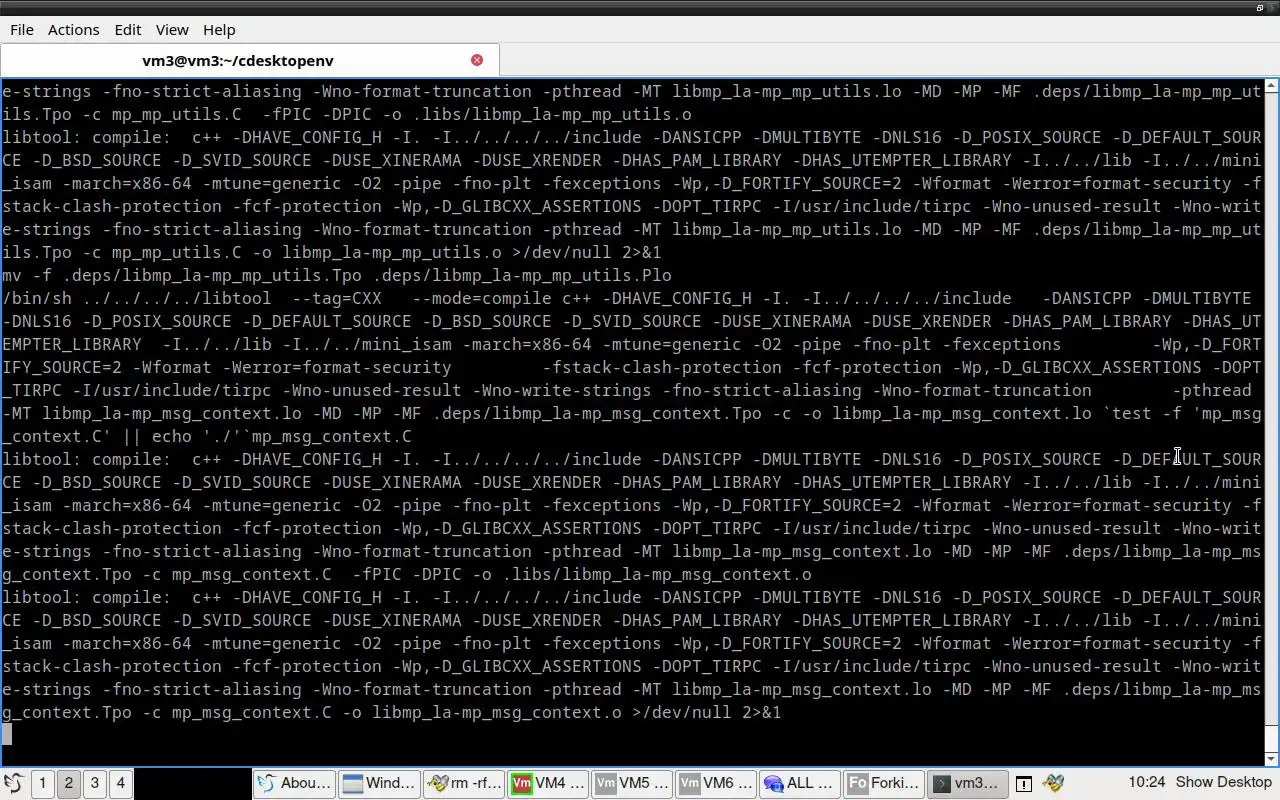
Task: Open the 'Forki...' taskbar window
Action: pos(884,783)
